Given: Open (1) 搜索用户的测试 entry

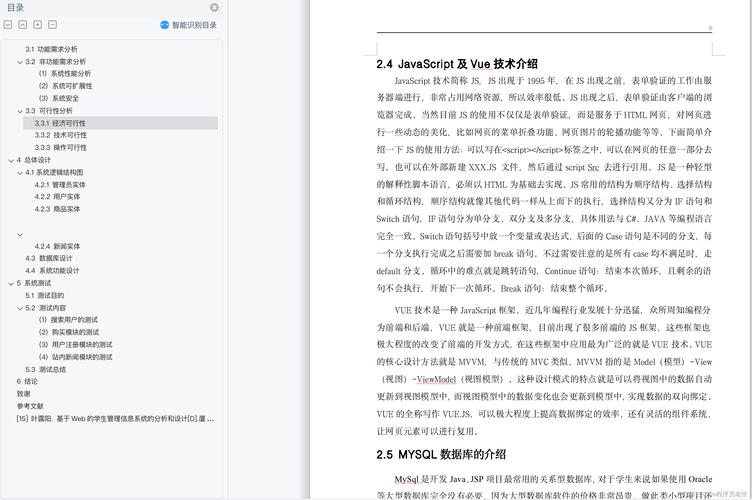Looking at the screenshot, I should coord(68,320).
